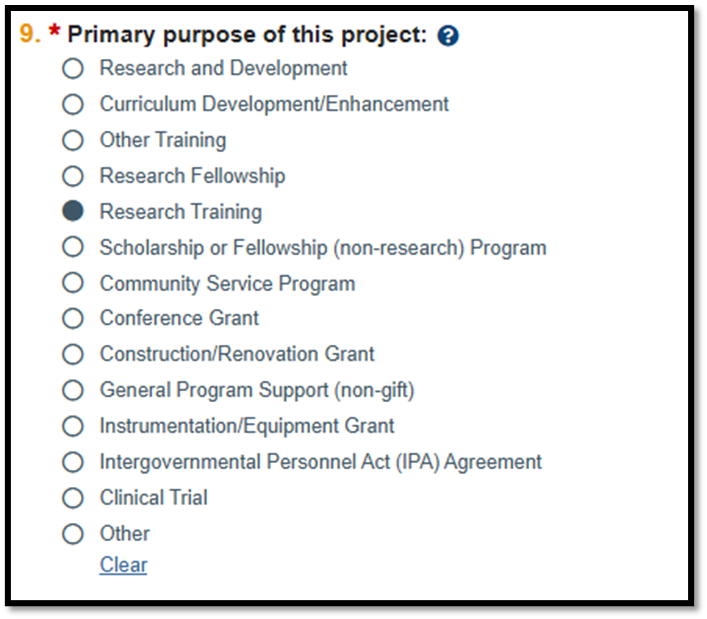Click the Research Training label text

(x=180, y=212)
